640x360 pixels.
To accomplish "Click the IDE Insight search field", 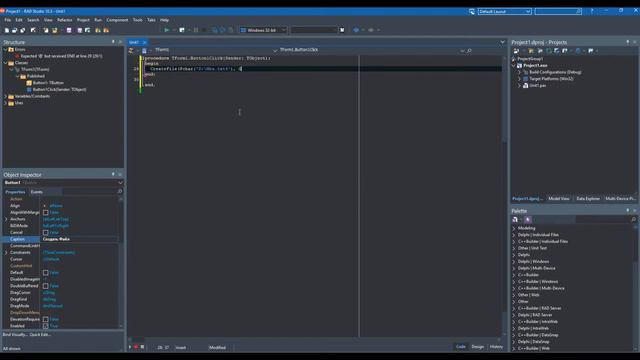I will point(558,11).
